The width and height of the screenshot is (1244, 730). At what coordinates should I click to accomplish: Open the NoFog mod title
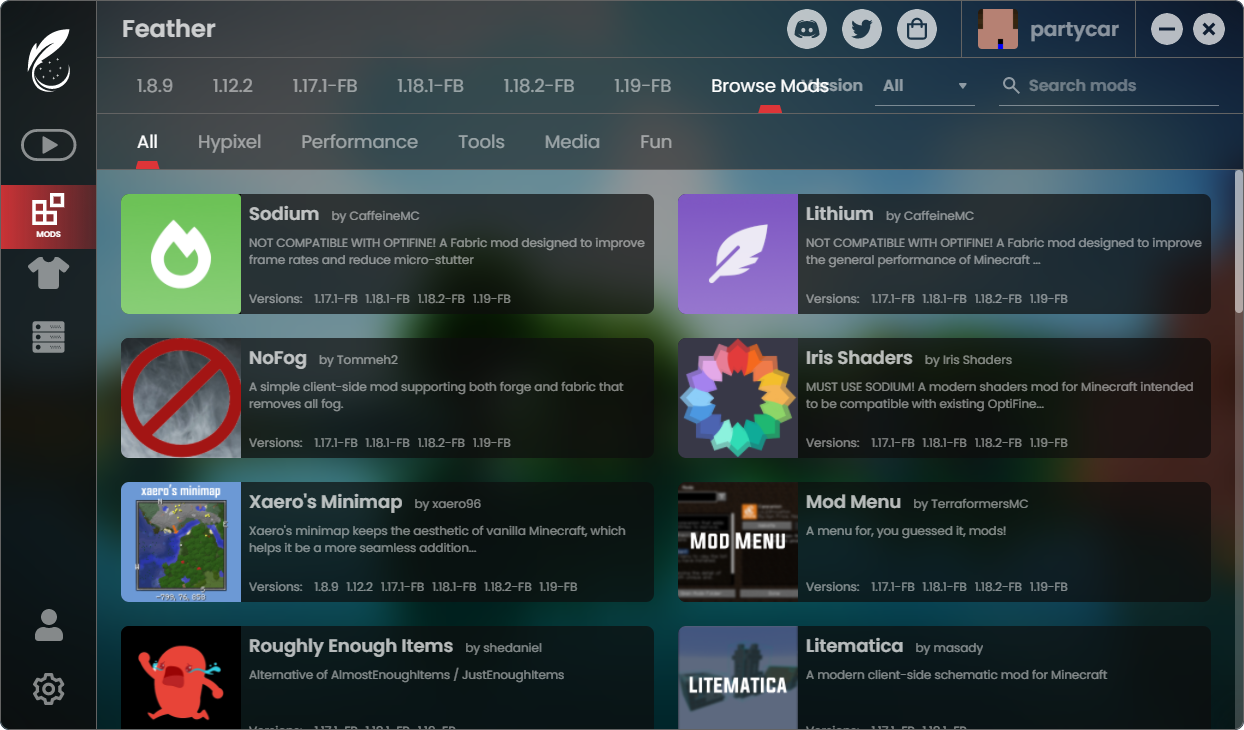[x=278, y=358]
